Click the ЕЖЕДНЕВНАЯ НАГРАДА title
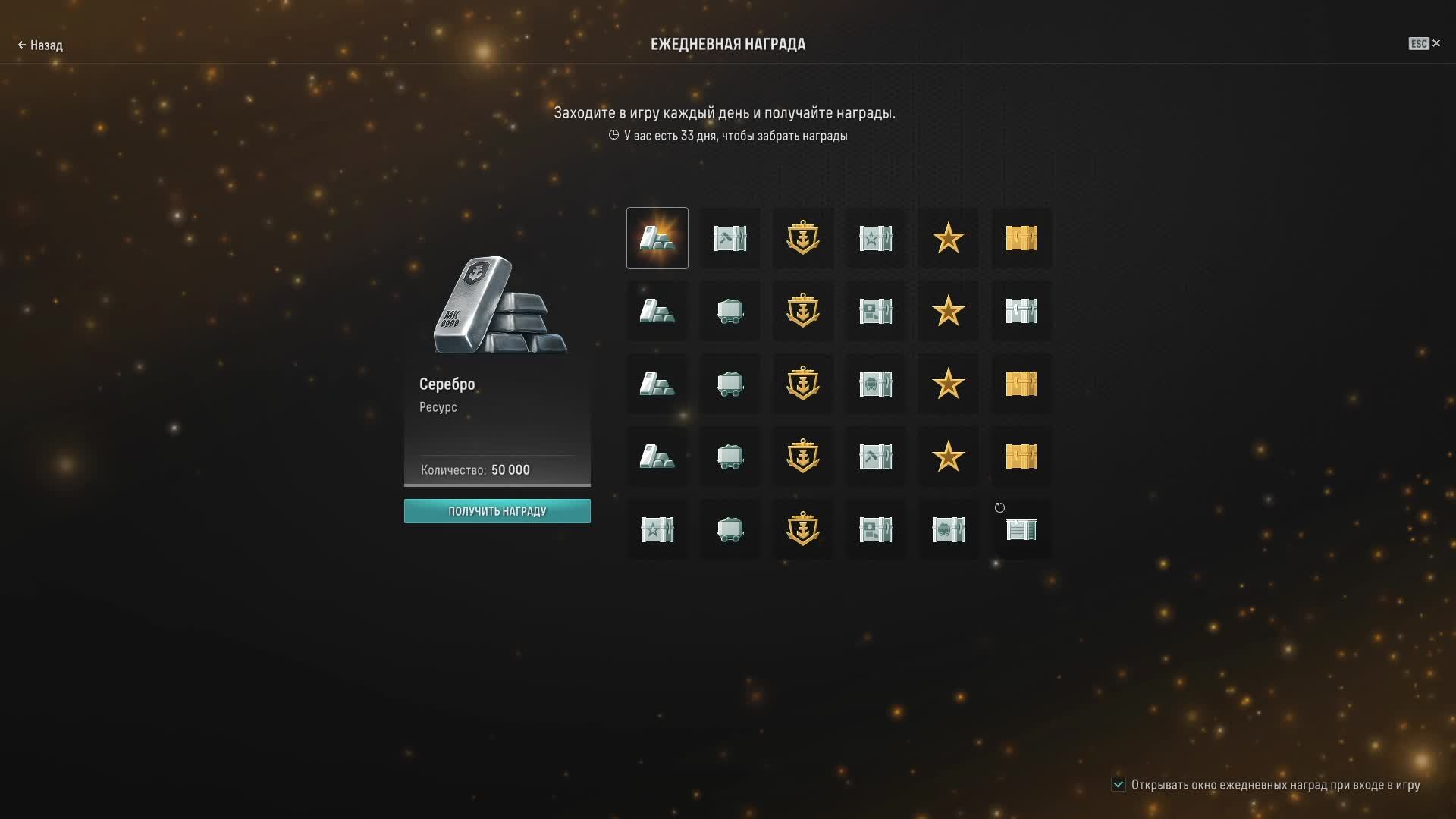The height and width of the screenshot is (819, 1456). [x=727, y=44]
